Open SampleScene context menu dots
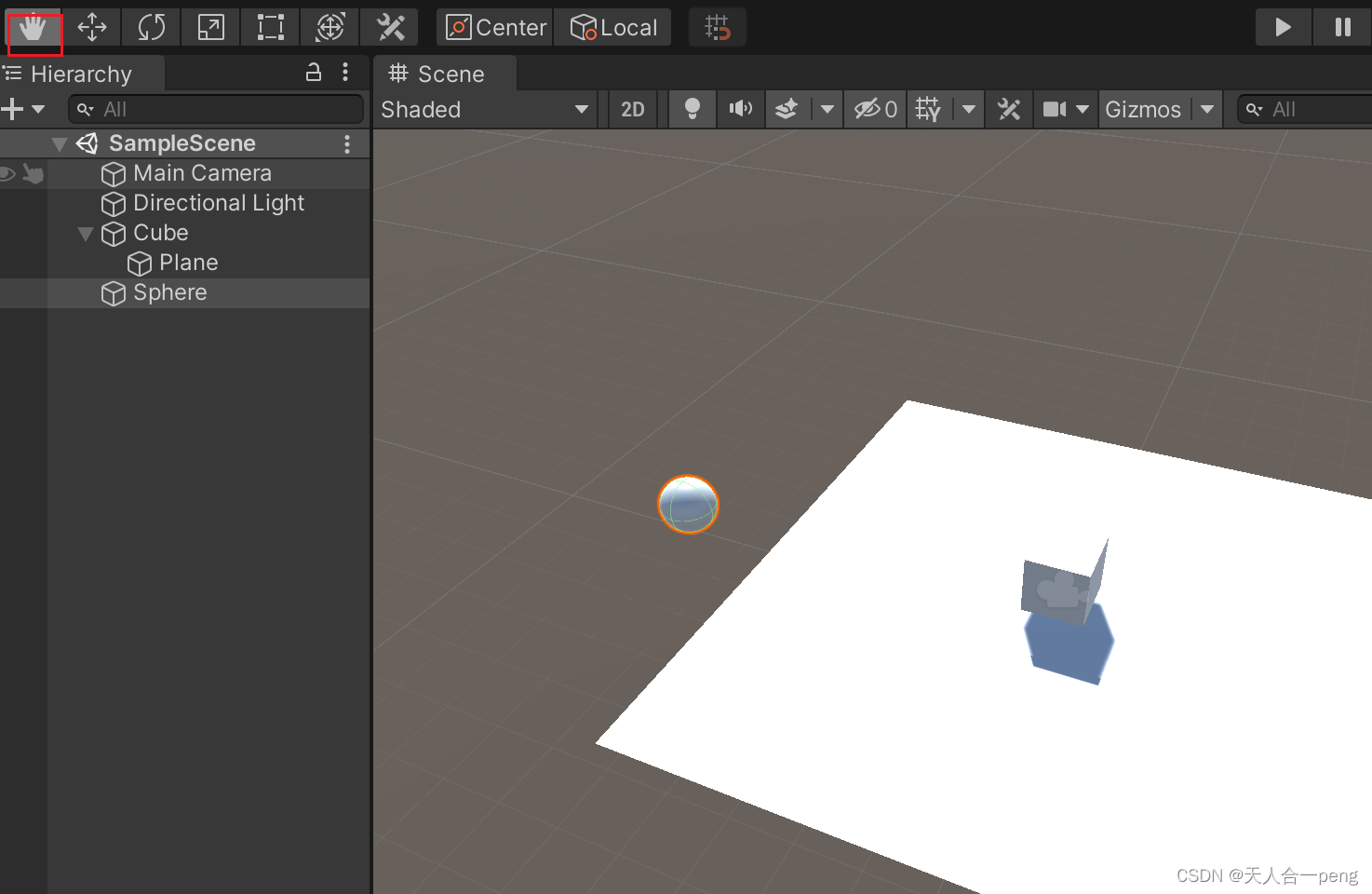The height and width of the screenshot is (894, 1372). [347, 143]
